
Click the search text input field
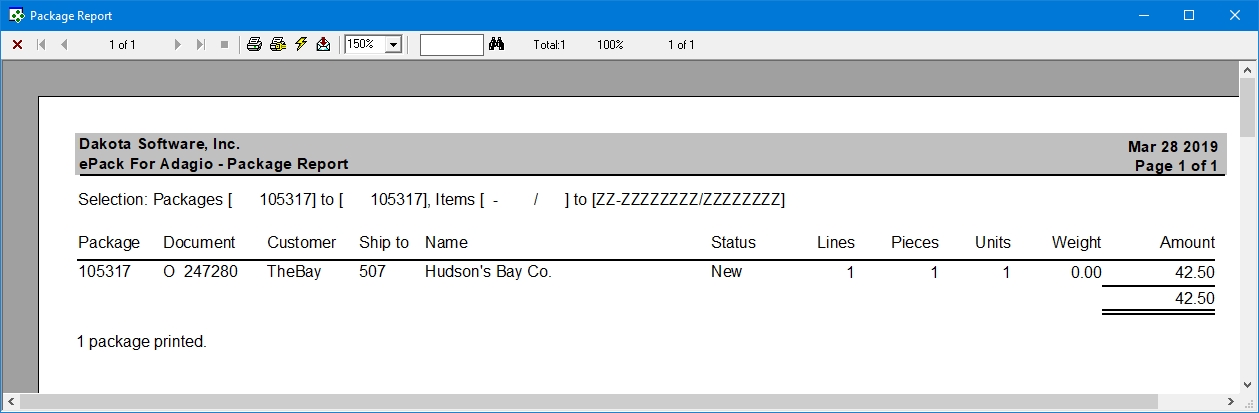coord(452,45)
